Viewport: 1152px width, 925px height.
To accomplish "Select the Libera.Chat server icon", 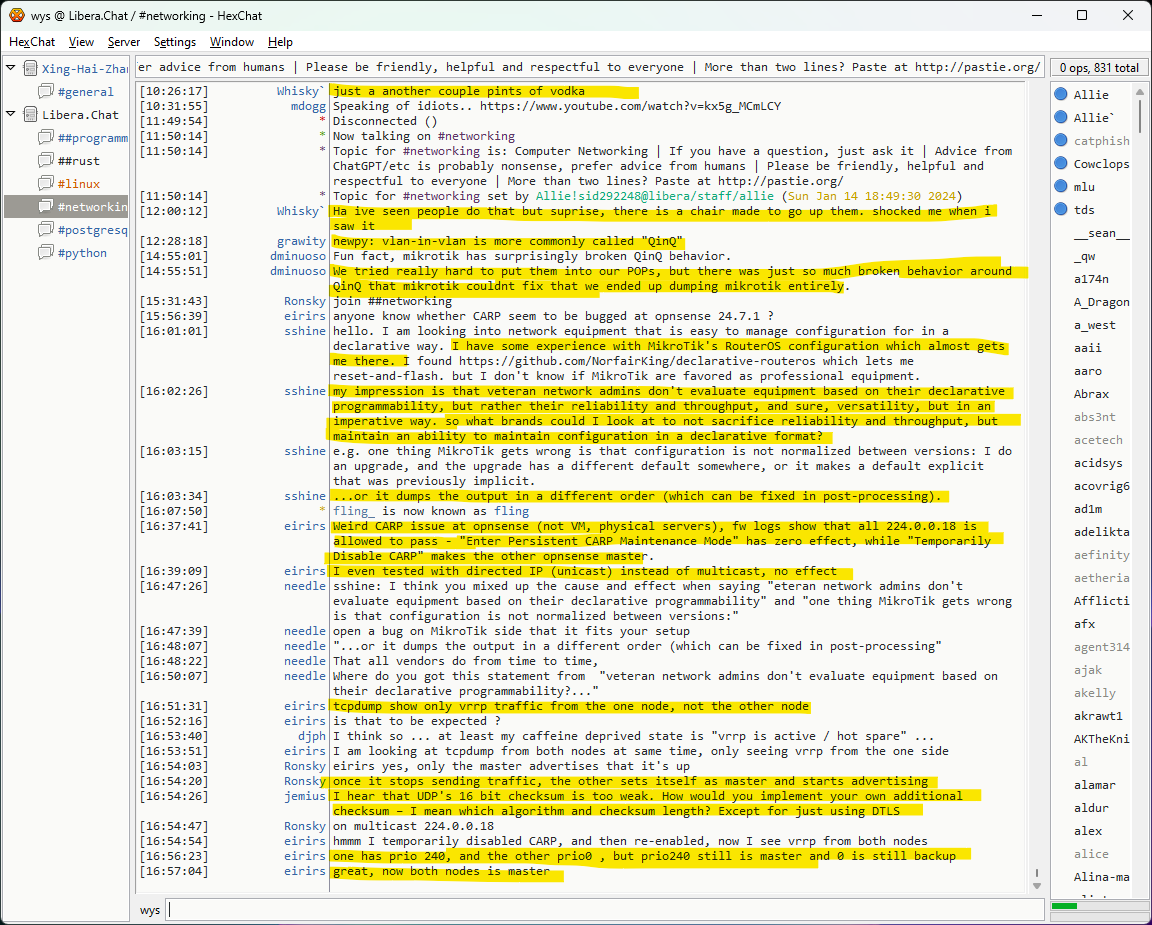I will pyautogui.click(x=29, y=115).
